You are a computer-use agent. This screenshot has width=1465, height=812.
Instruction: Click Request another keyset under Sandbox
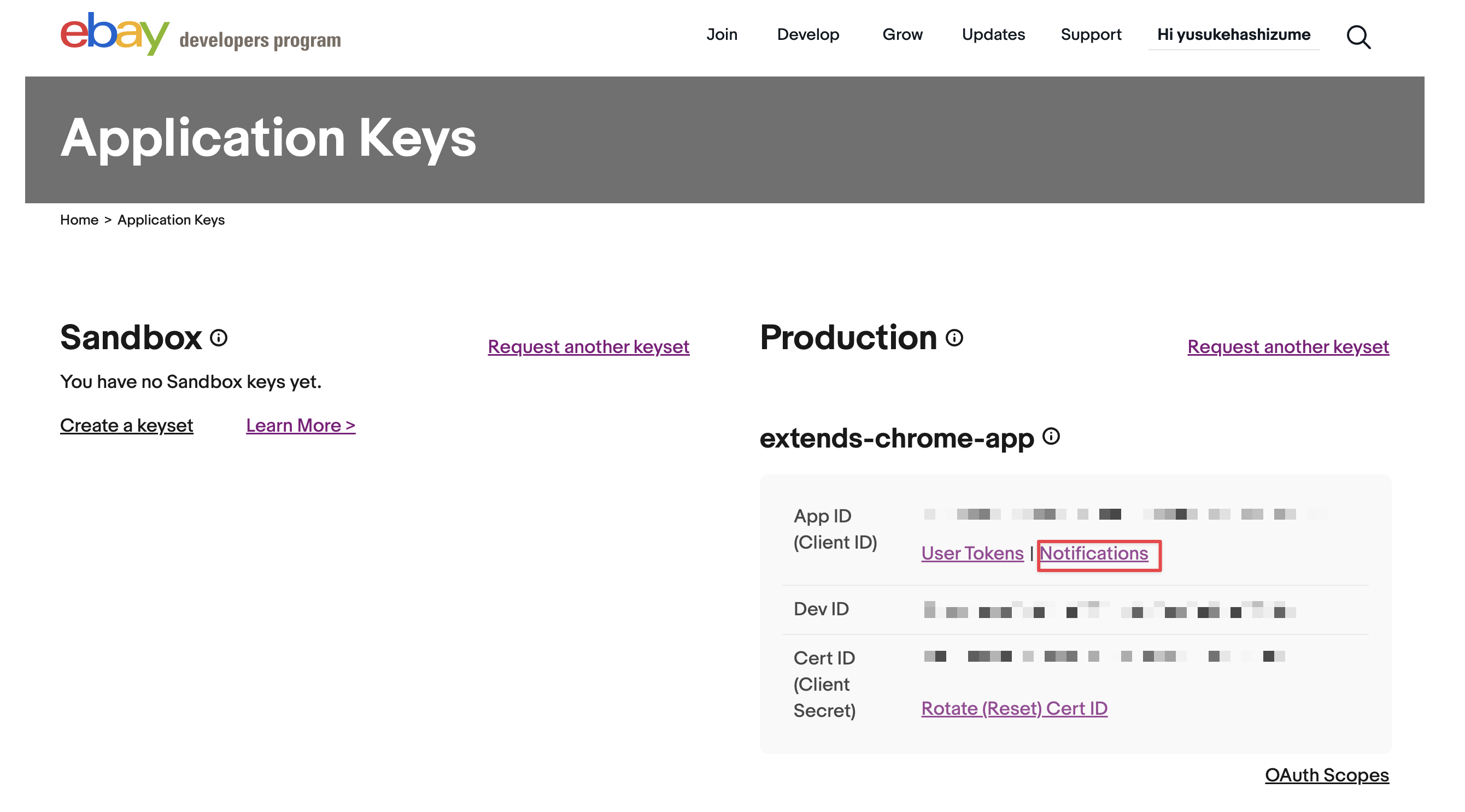(x=589, y=346)
